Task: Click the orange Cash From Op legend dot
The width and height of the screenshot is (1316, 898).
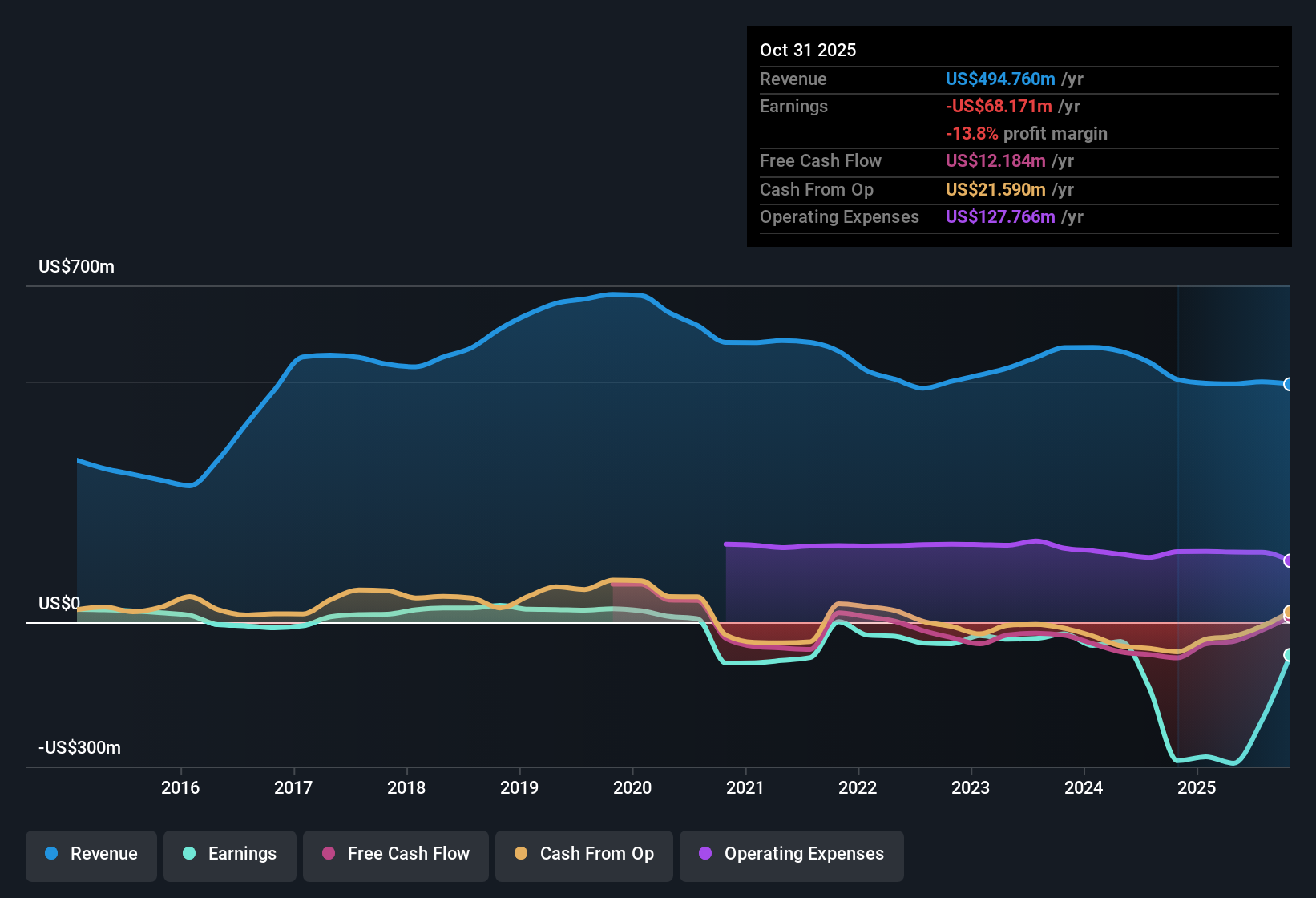Action: click(x=520, y=854)
